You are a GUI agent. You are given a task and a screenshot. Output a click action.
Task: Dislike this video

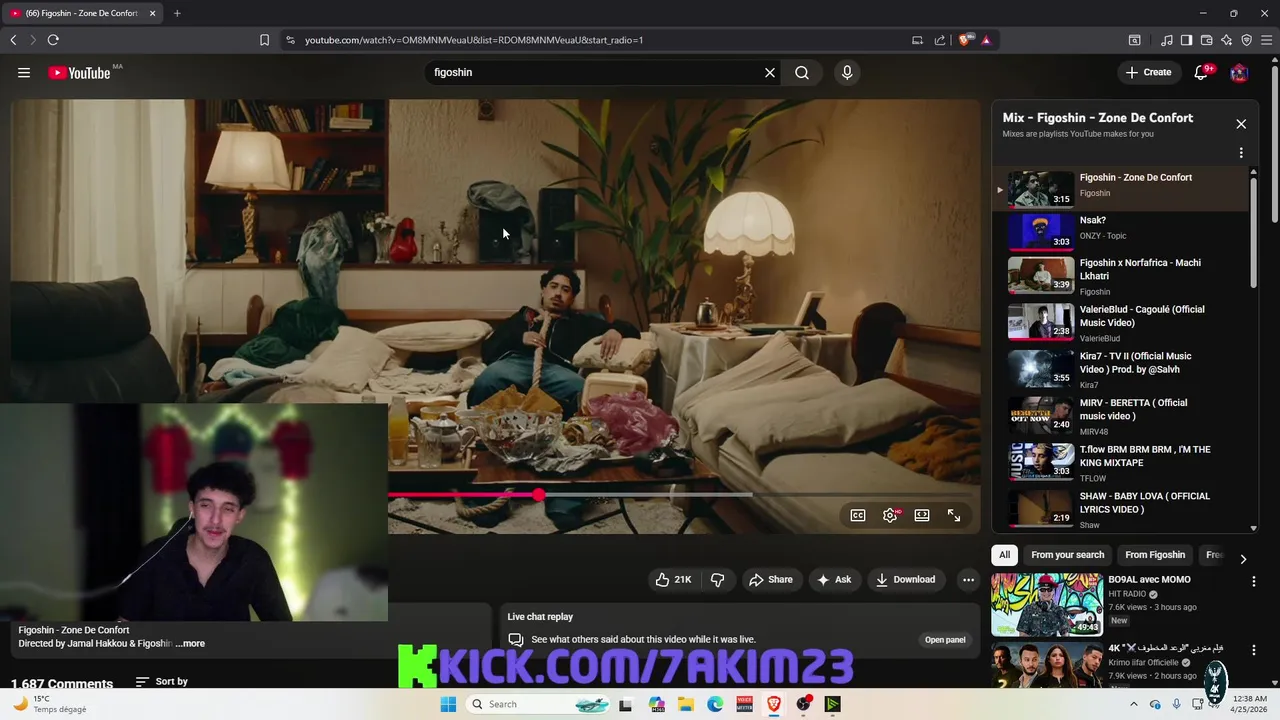click(717, 579)
